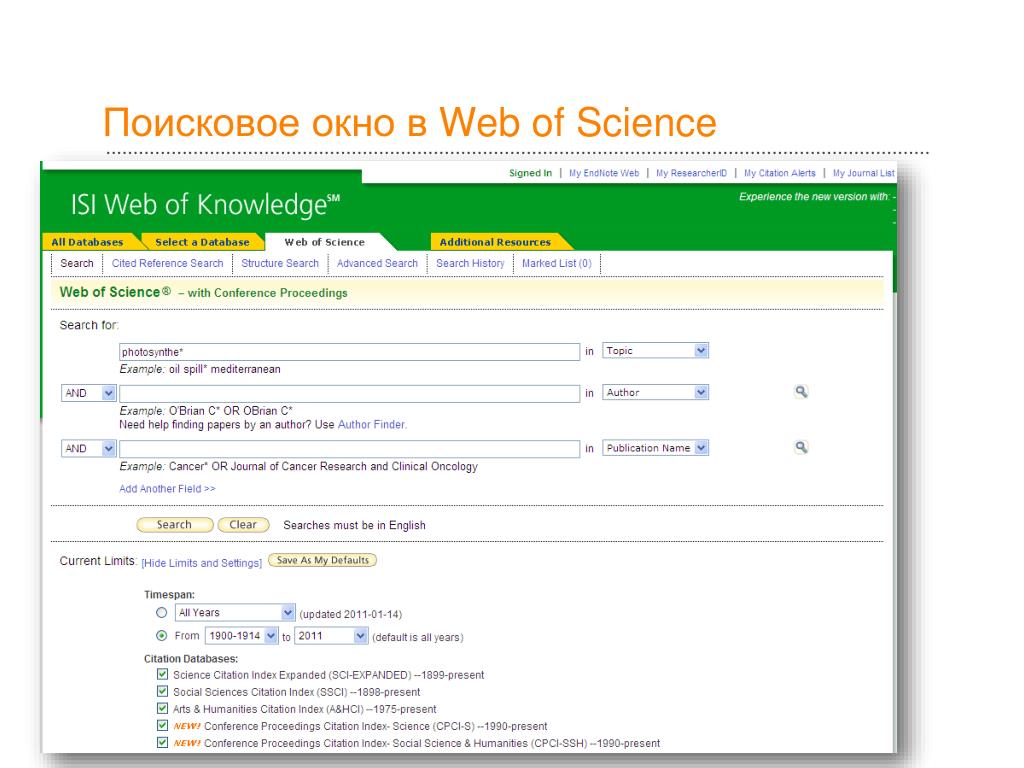Screen dimensions: 1024x768
Task: Click the empty Publication Name input field
Action: click(x=349, y=449)
